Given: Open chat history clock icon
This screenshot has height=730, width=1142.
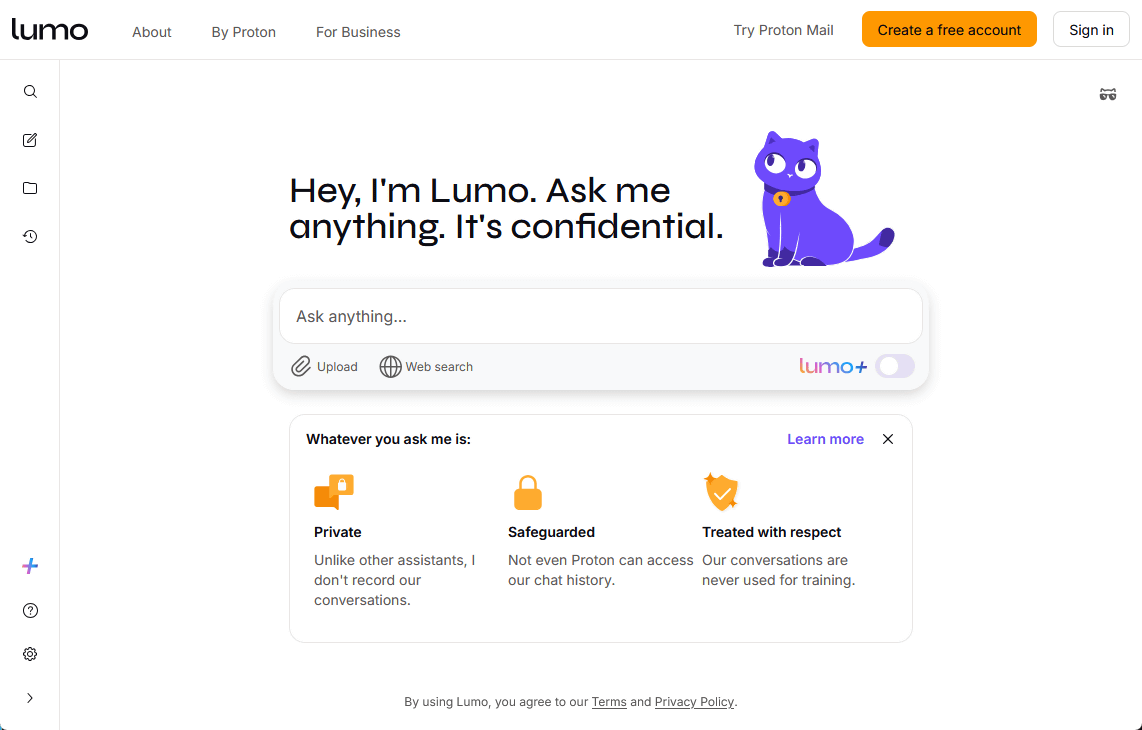Looking at the screenshot, I should [30, 237].
